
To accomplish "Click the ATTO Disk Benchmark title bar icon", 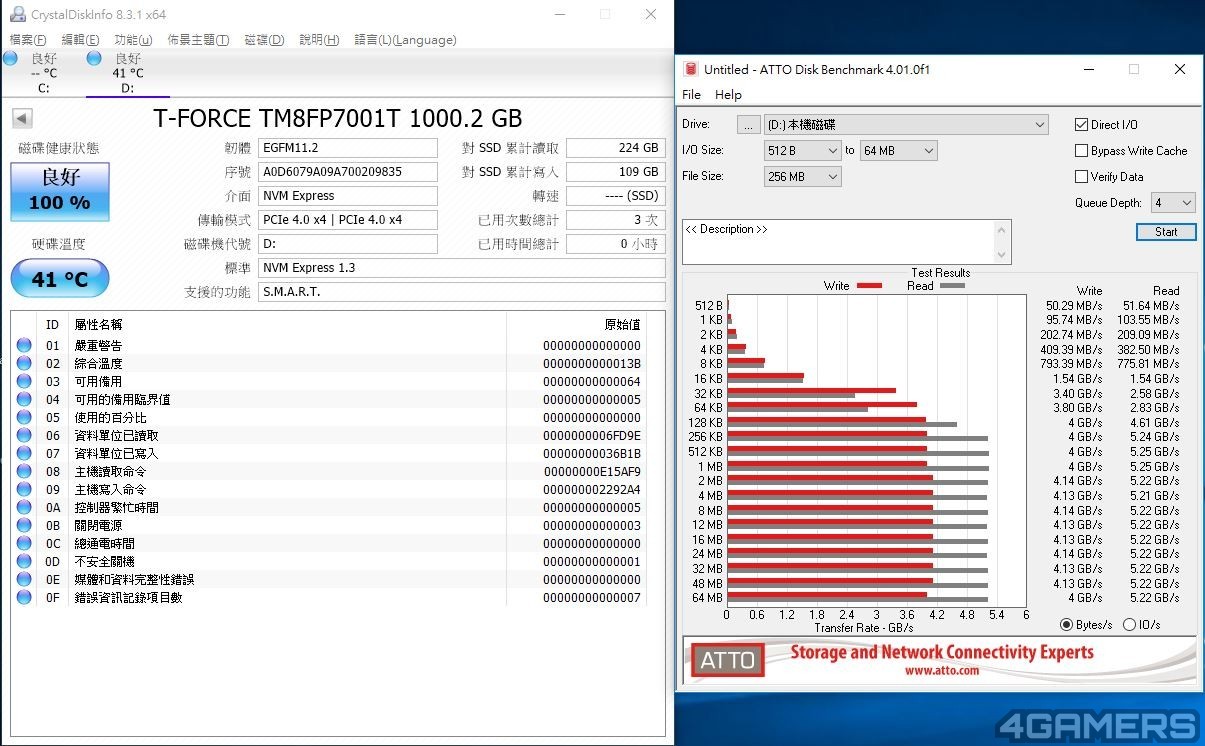I will pyautogui.click(x=691, y=69).
